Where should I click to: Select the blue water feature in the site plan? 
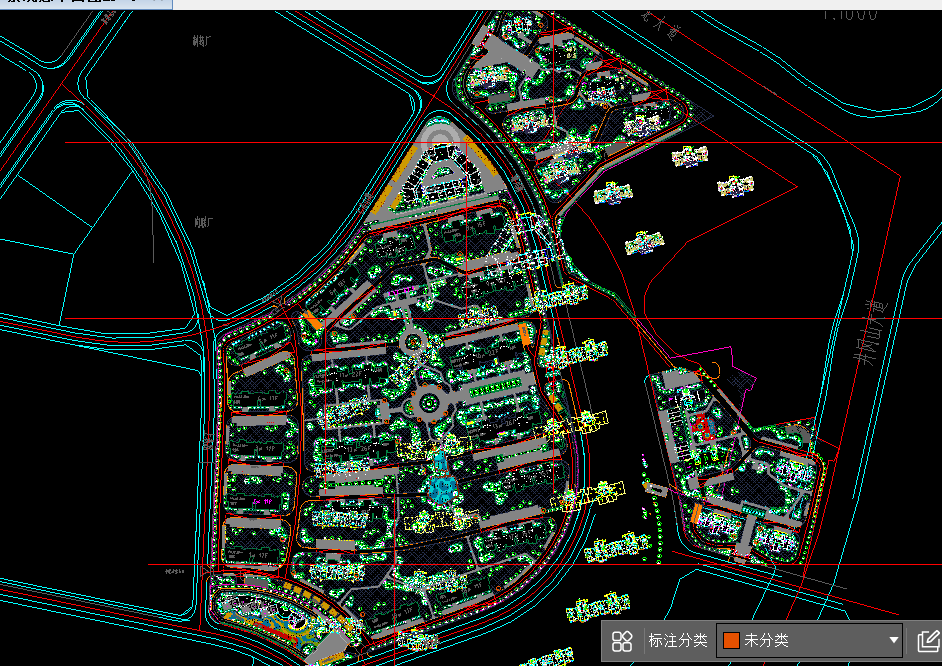click(440, 485)
